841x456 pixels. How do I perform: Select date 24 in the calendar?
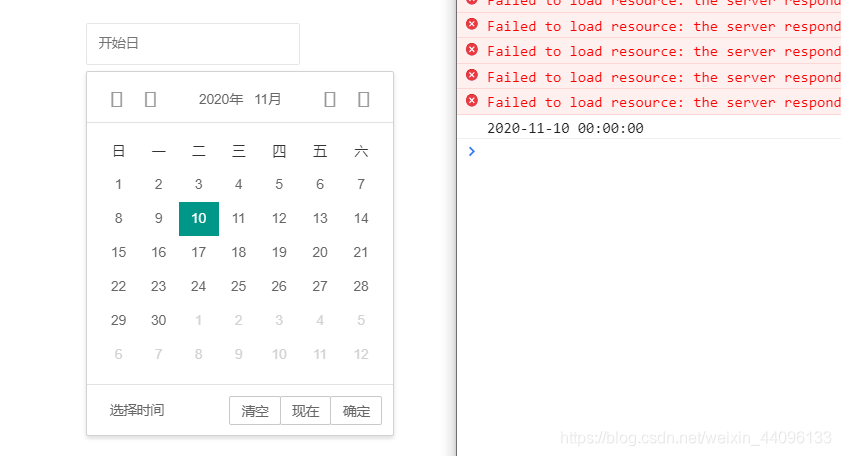[199, 286]
